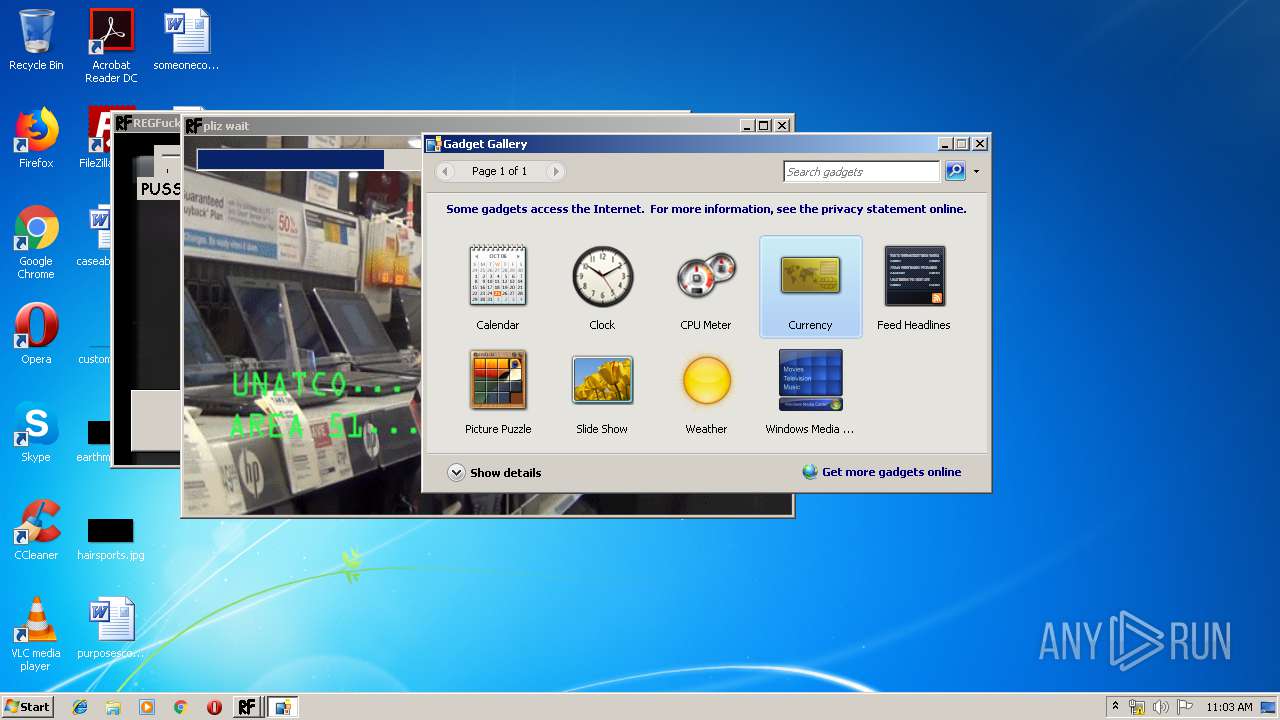Select the someoneco Word document on the desktop
1280x720 pixels.
[x=186, y=41]
